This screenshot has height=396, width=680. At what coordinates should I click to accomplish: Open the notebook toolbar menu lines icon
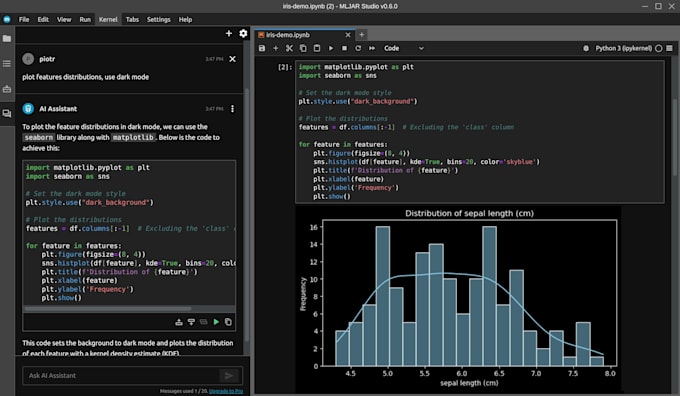tap(670, 48)
